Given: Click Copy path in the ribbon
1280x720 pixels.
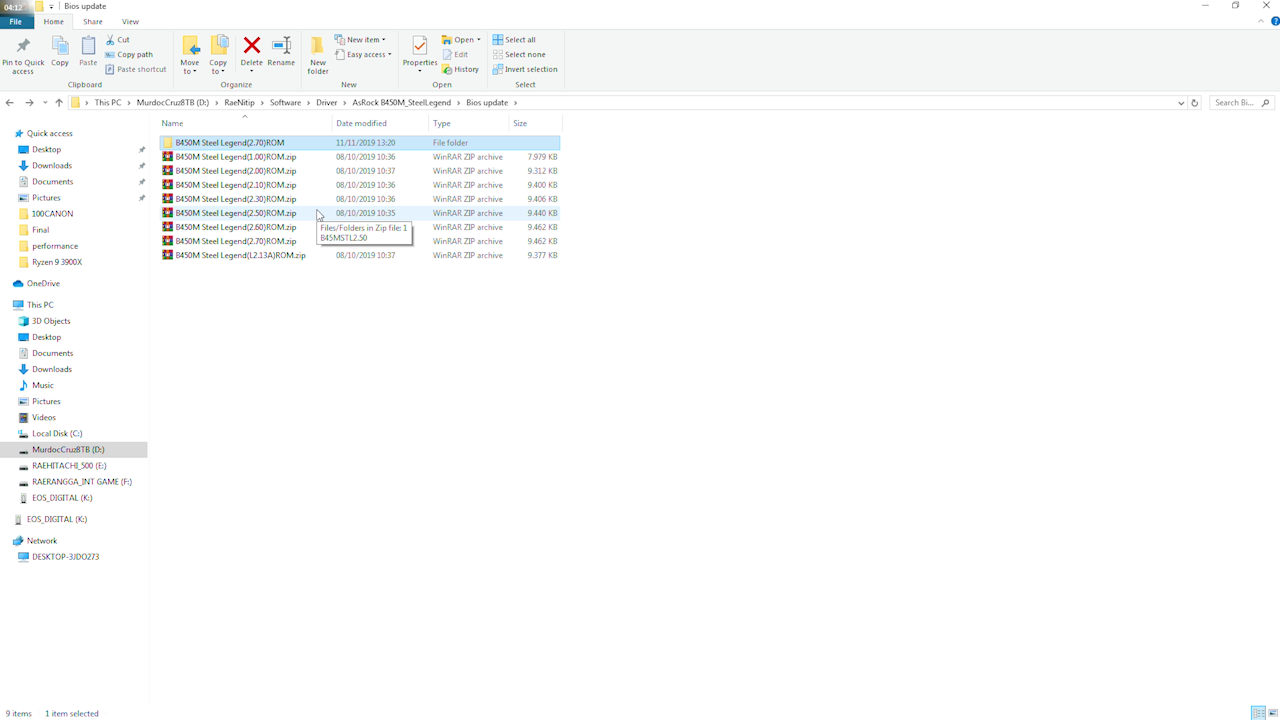Looking at the screenshot, I should pos(129,55).
